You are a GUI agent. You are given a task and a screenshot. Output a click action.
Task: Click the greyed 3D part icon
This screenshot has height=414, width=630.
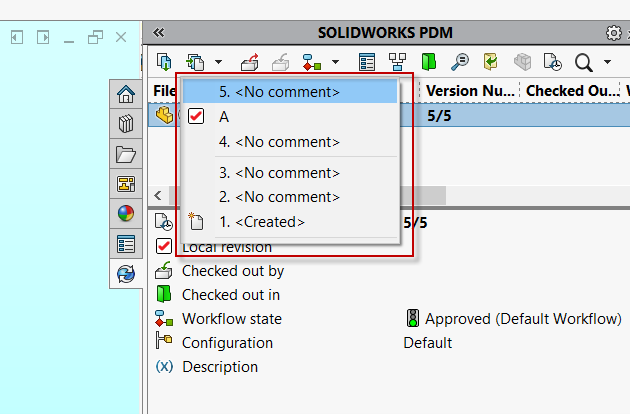522,62
